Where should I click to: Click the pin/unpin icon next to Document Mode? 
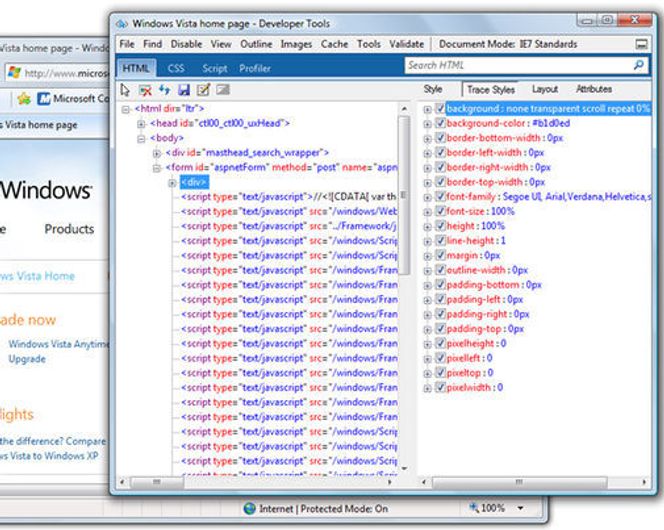point(642,44)
